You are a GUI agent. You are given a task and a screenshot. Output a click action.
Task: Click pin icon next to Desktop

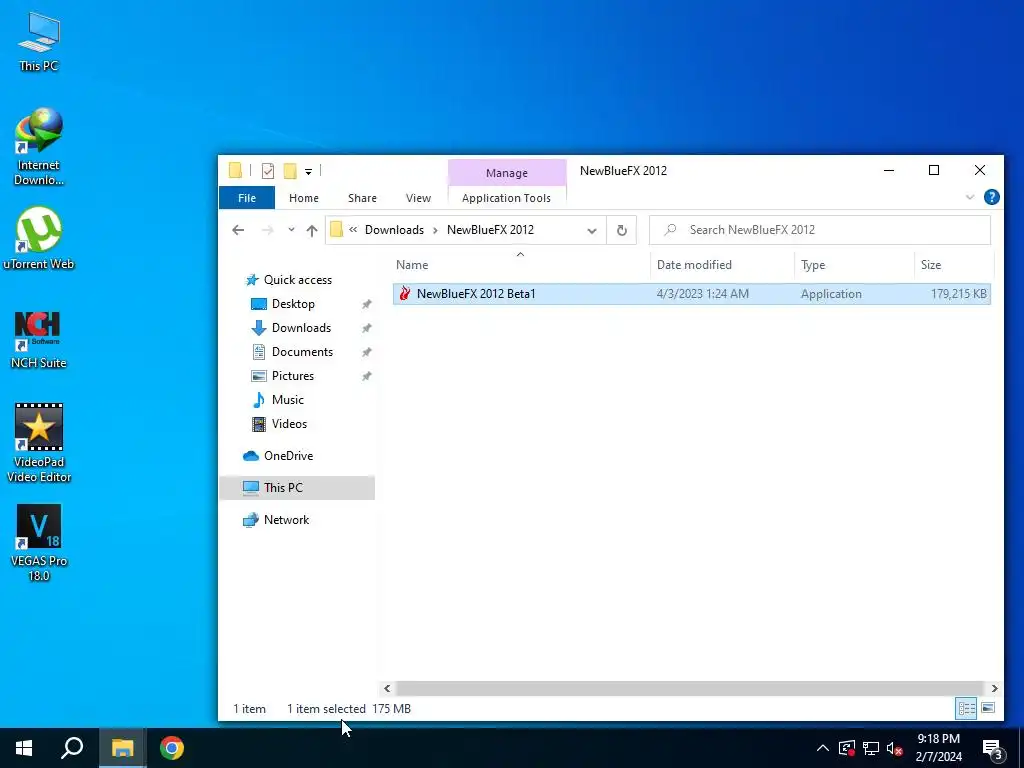pyautogui.click(x=366, y=304)
